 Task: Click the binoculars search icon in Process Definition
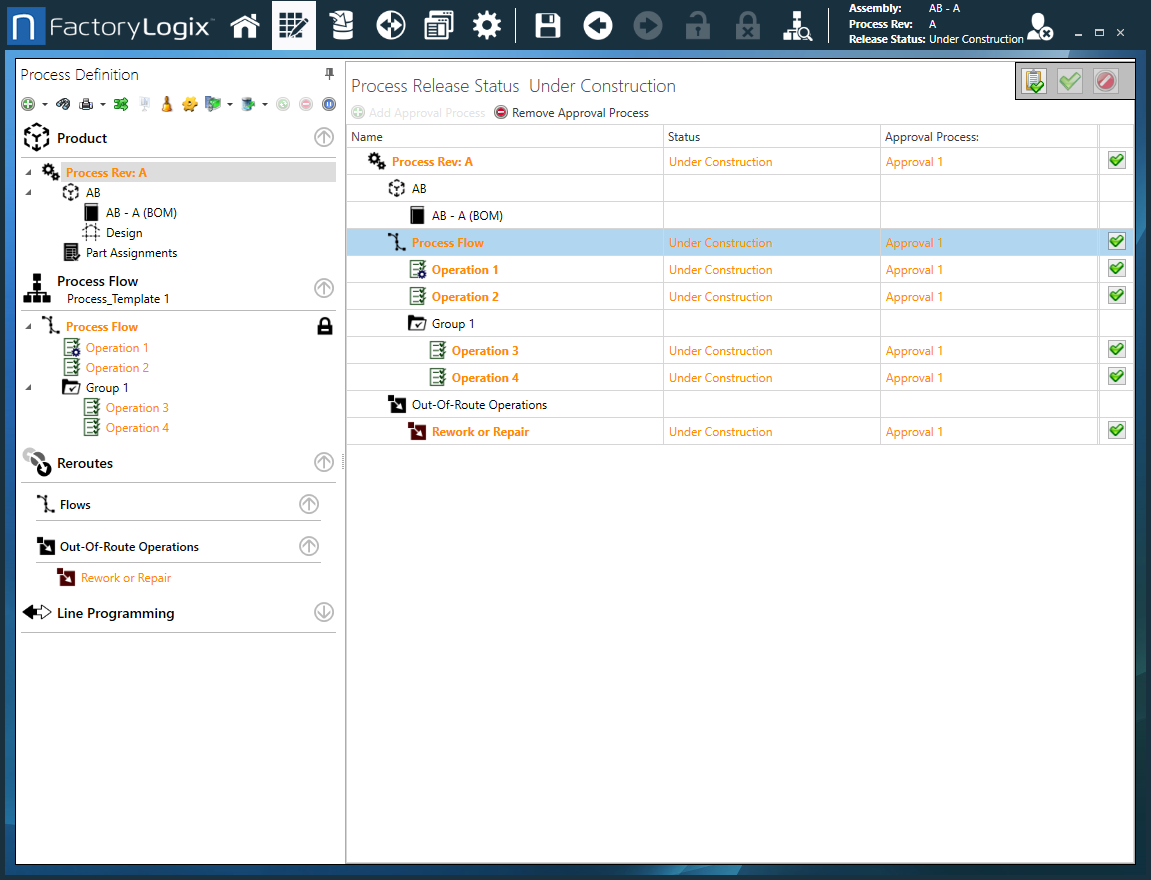[x=63, y=103]
